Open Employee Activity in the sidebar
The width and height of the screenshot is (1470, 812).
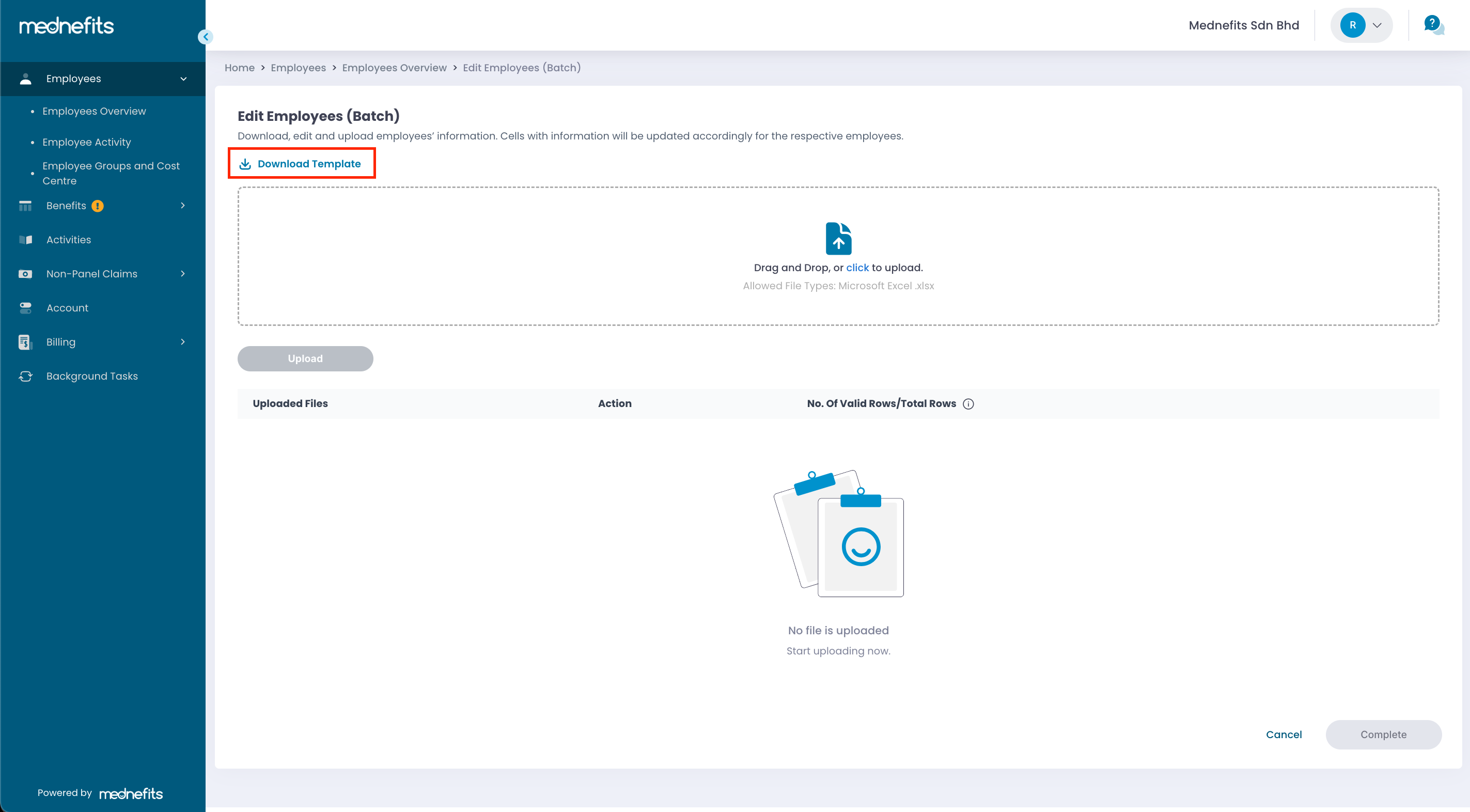click(x=87, y=142)
